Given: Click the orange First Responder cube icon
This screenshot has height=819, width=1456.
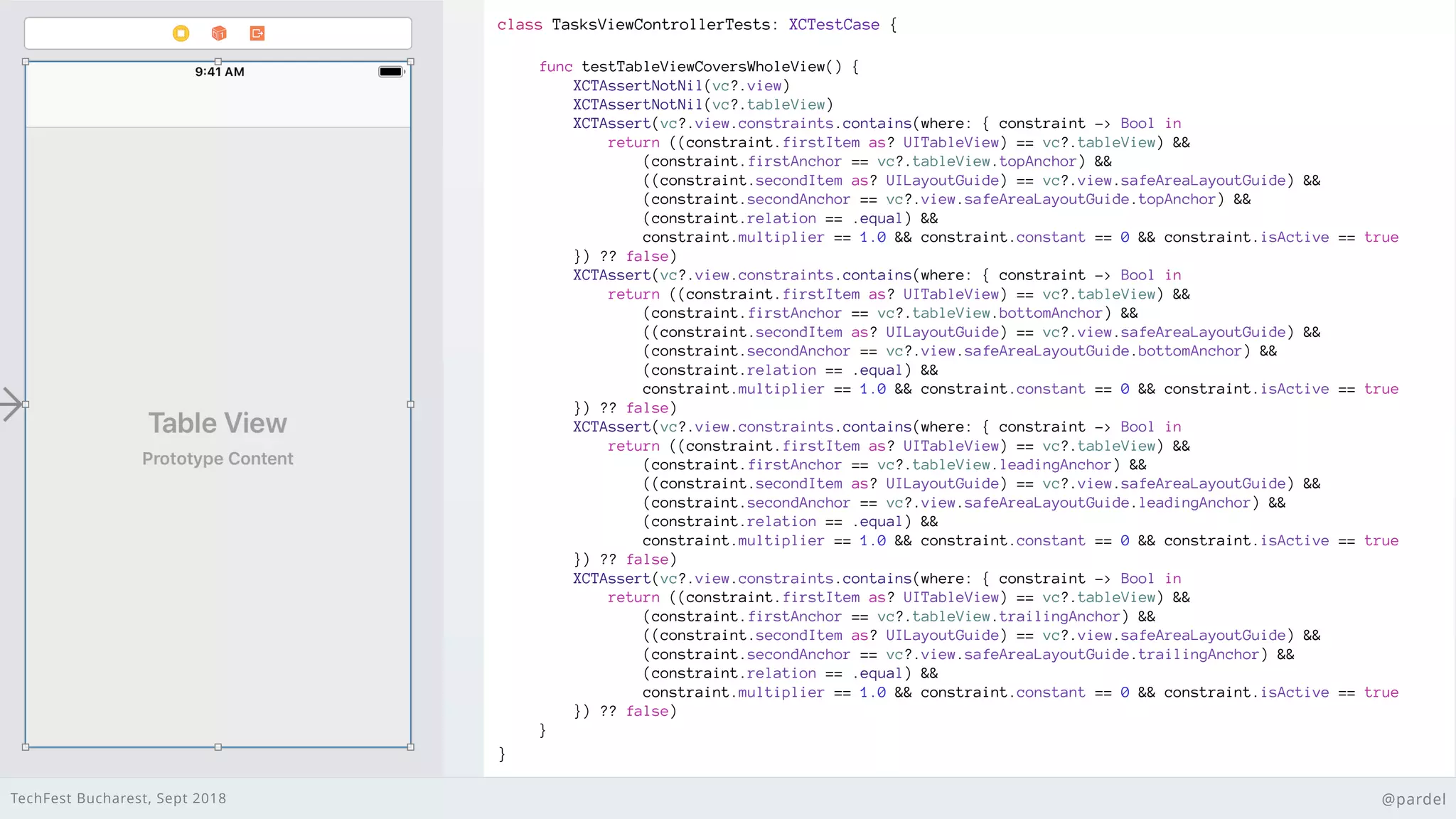Looking at the screenshot, I should 219,33.
